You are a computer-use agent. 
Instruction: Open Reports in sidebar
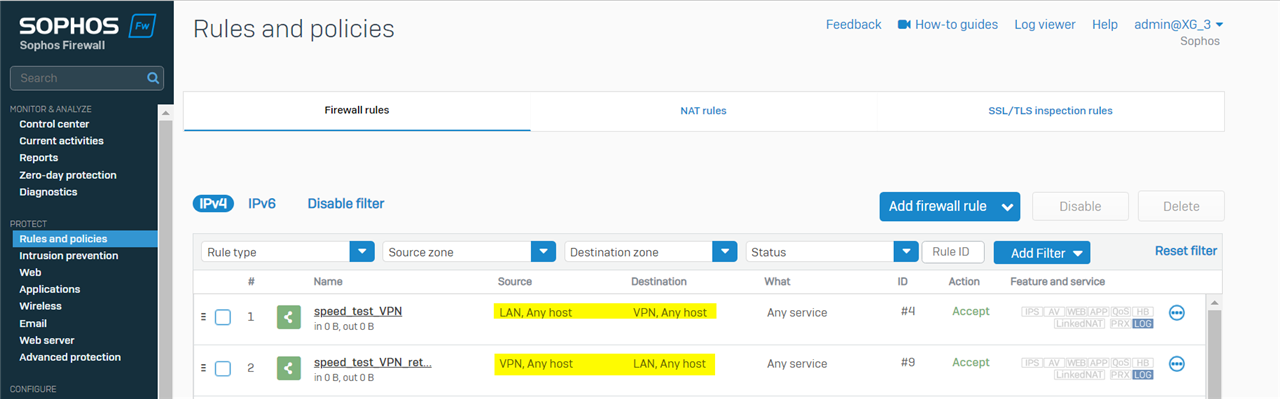click(x=39, y=158)
